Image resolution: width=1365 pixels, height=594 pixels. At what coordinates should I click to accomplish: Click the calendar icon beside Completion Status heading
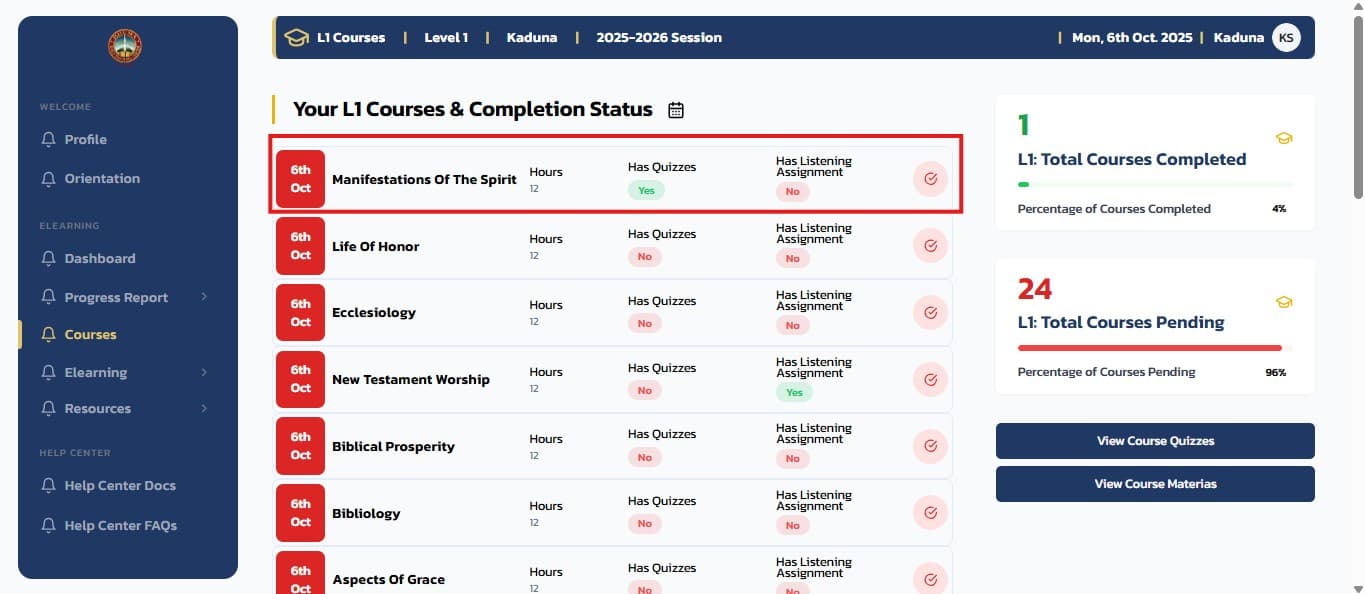pos(675,110)
